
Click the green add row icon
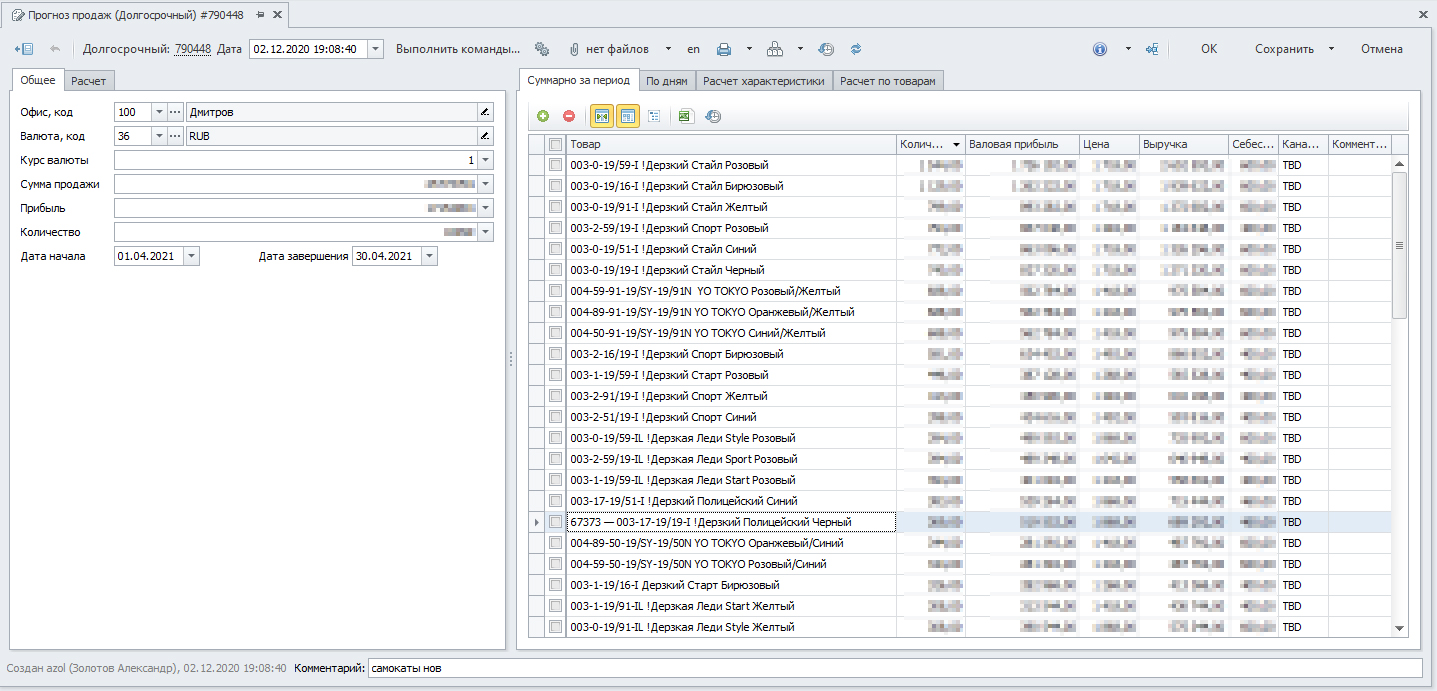pyautogui.click(x=543, y=116)
